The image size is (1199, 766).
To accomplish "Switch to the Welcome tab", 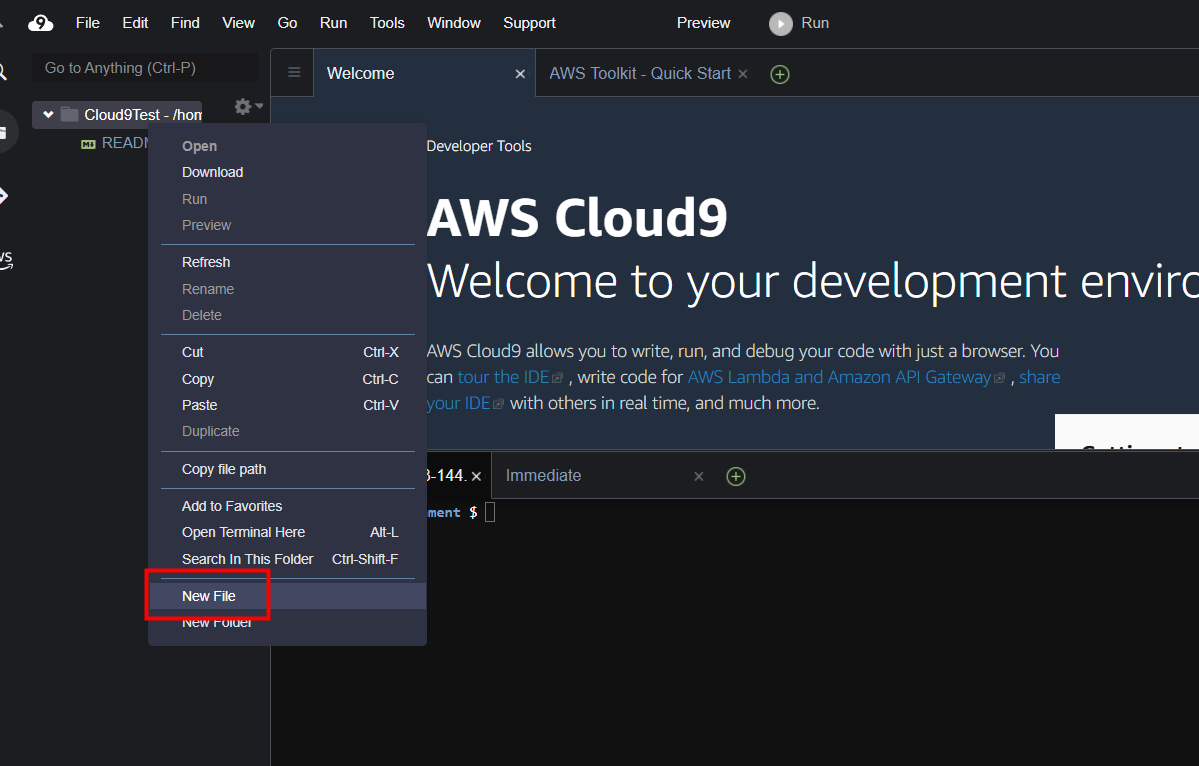I will [x=424, y=73].
